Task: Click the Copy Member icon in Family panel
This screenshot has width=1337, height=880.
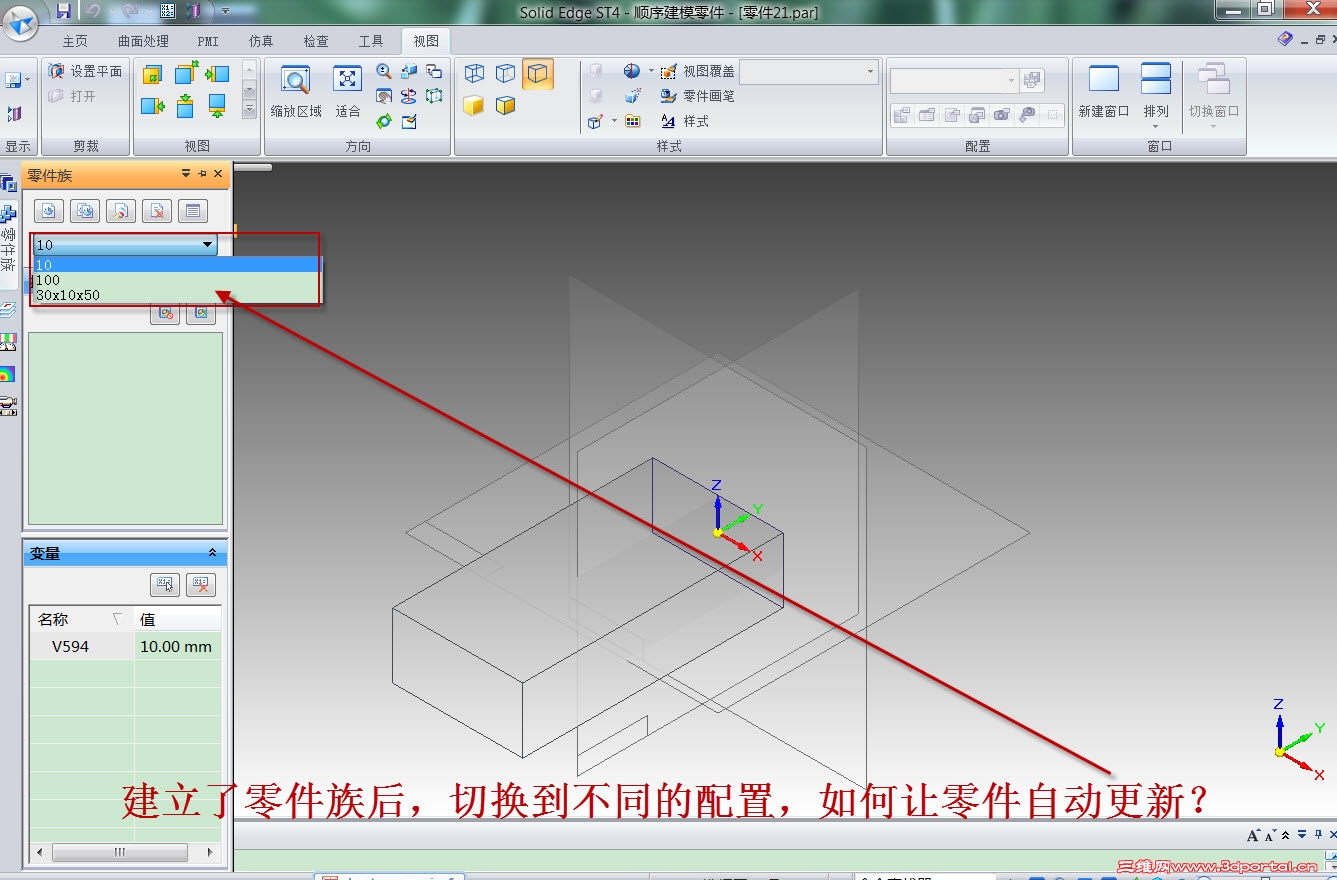Action: 85,211
